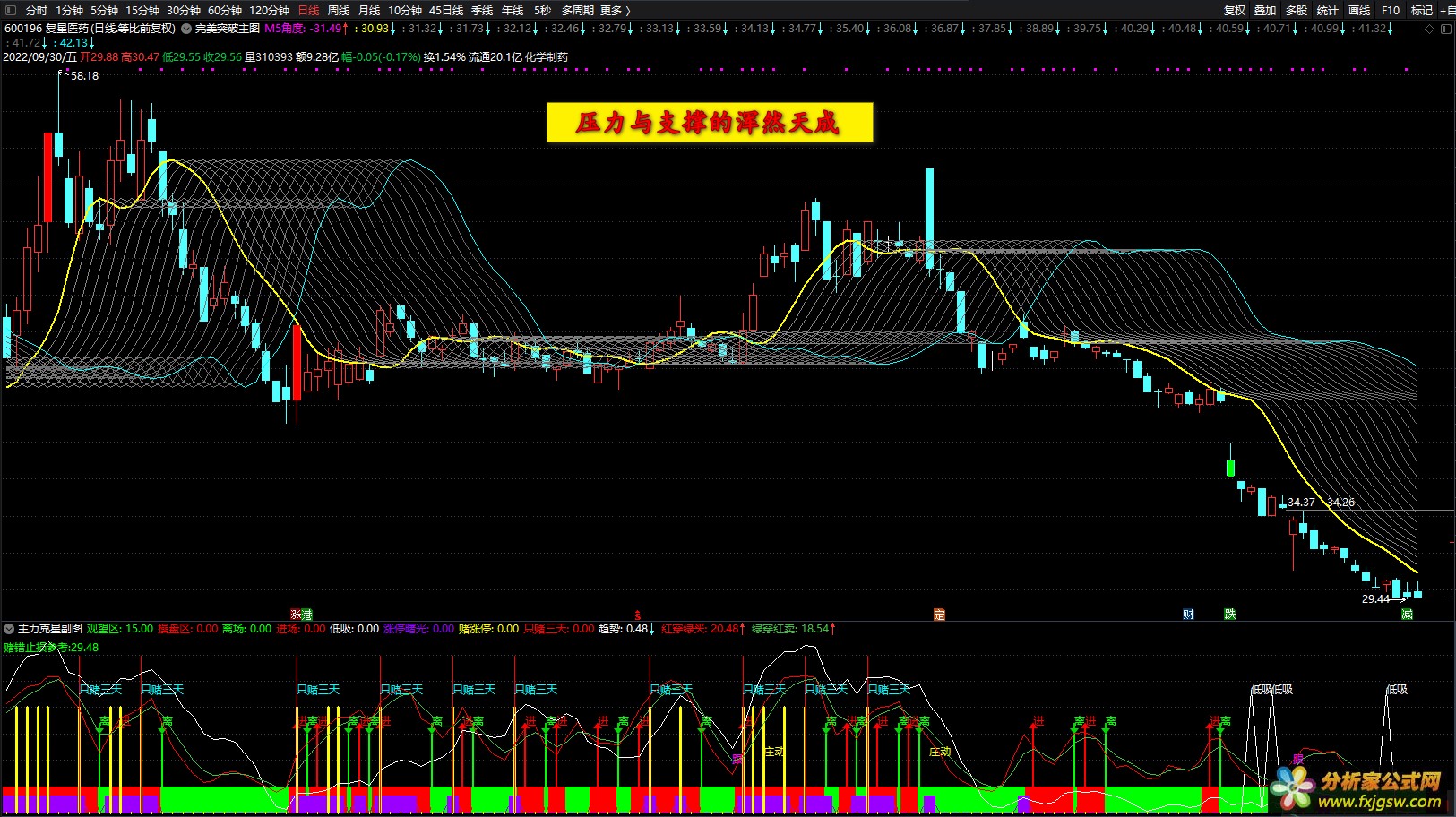Image resolution: width=1456 pixels, height=817 pixels.
Task: Expand the 更多 period options
Action: pyautogui.click(x=615, y=10)
